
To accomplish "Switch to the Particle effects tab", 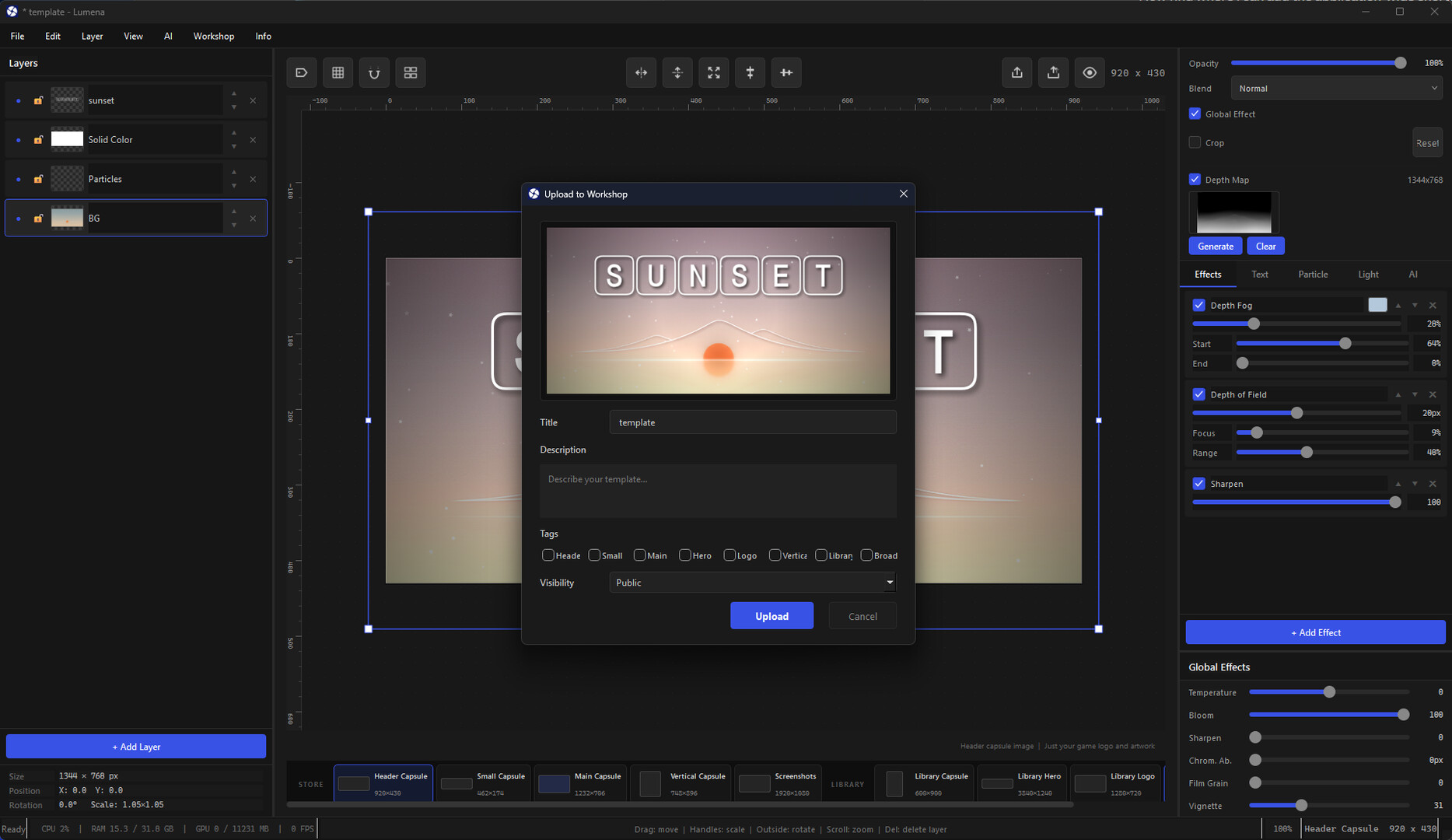I will (1313, 274).
